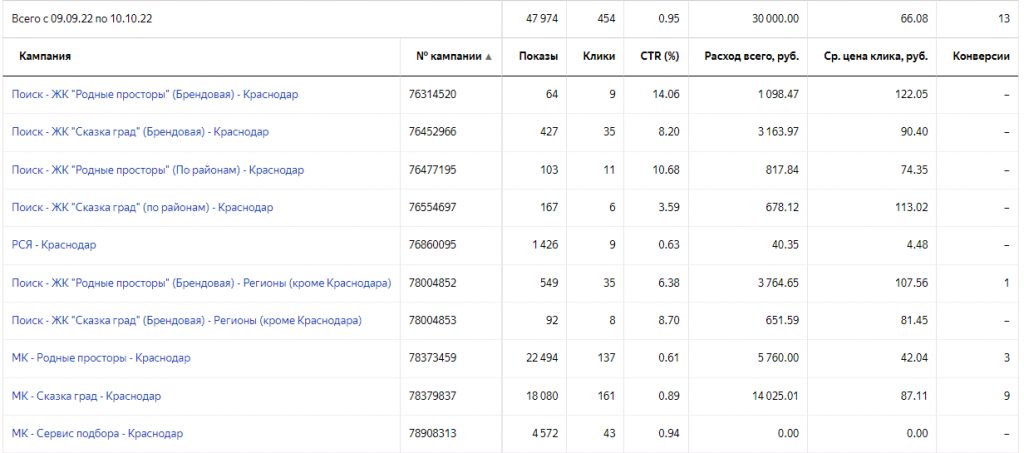Image resolution: width=1024 pixels, height=453 pixels.
Task: Click the Расход всего, руб. header
Action: pyautogui.click(x=752, y=57)
